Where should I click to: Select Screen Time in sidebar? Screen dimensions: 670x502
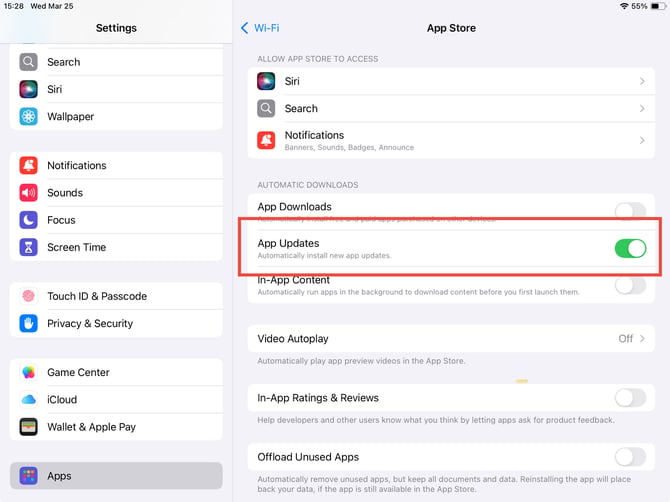pos(116,247)
